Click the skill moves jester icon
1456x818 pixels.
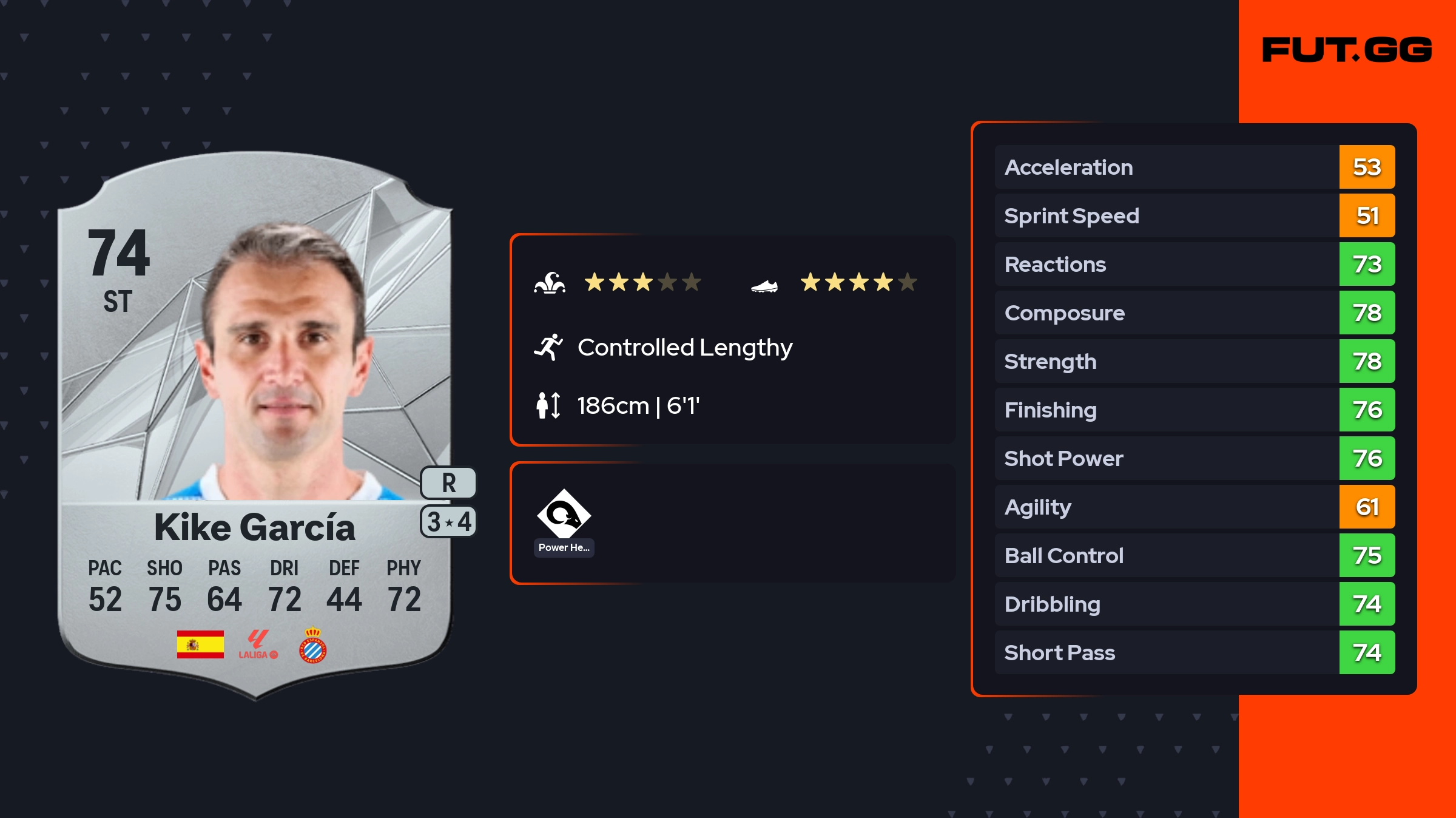550,283
